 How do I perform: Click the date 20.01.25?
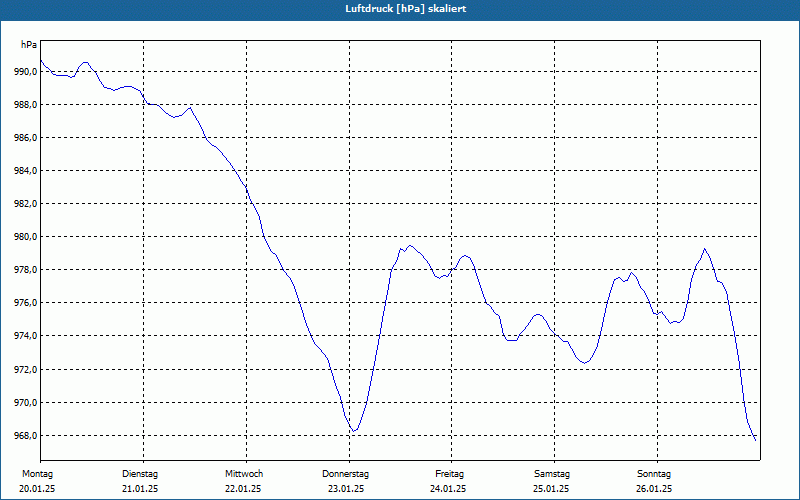click(37, 489)
